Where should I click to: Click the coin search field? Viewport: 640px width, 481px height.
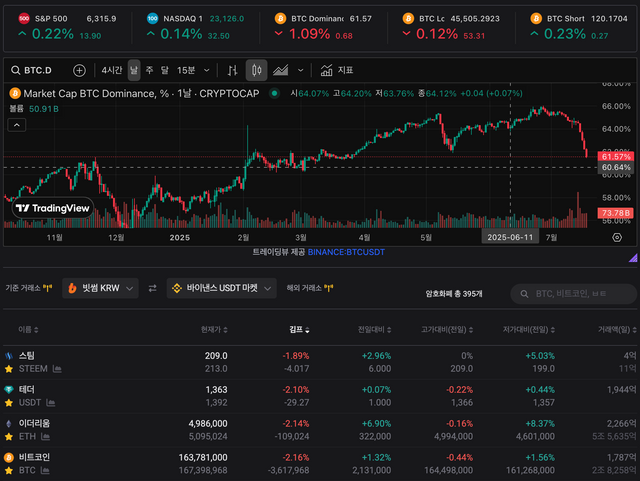[573, 294]
